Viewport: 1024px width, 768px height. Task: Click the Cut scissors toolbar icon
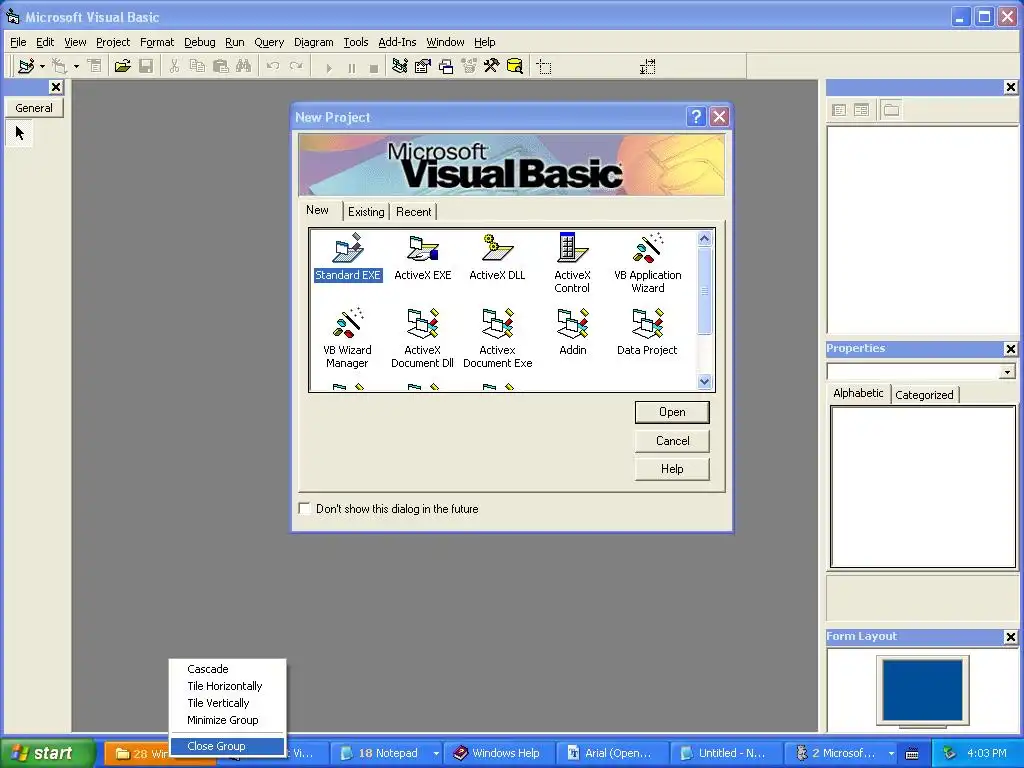(x=174, y=66)
